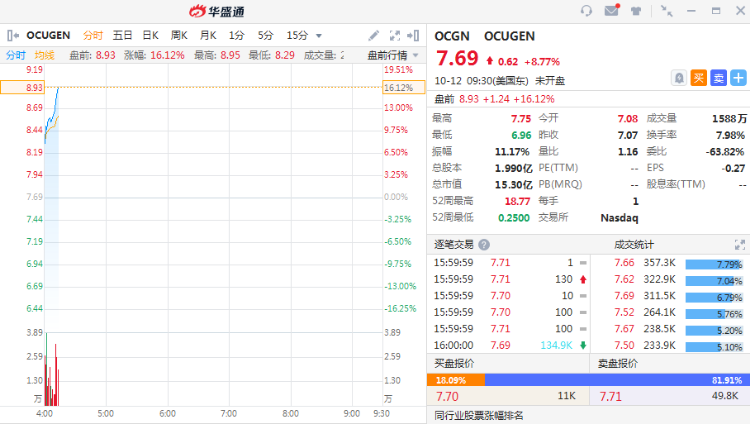The width and height of the screenshot is (750, 424).
Task: Click the highlighted 8.93 price label
Action: tap(22, 88)
